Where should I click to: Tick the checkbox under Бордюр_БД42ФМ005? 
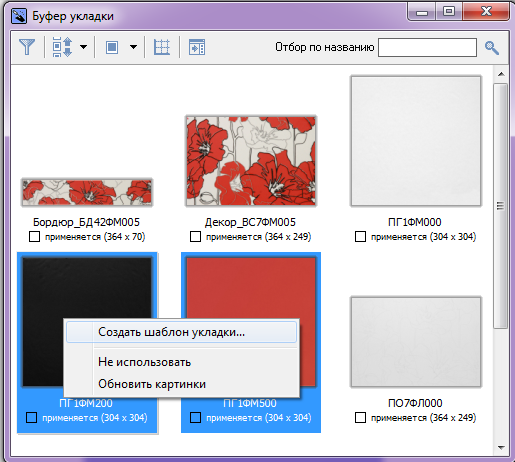[34, 237]
